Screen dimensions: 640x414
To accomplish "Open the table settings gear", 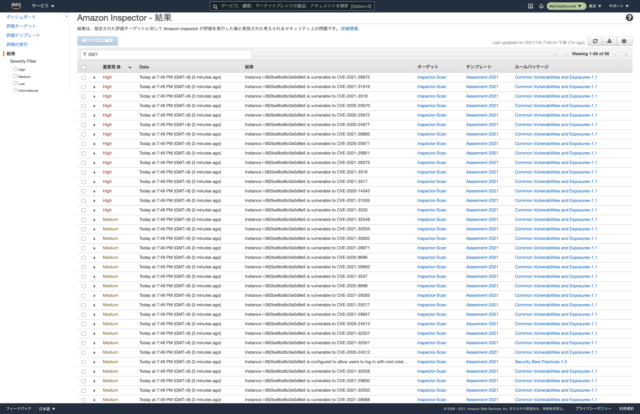I will [x=624, y=41].
